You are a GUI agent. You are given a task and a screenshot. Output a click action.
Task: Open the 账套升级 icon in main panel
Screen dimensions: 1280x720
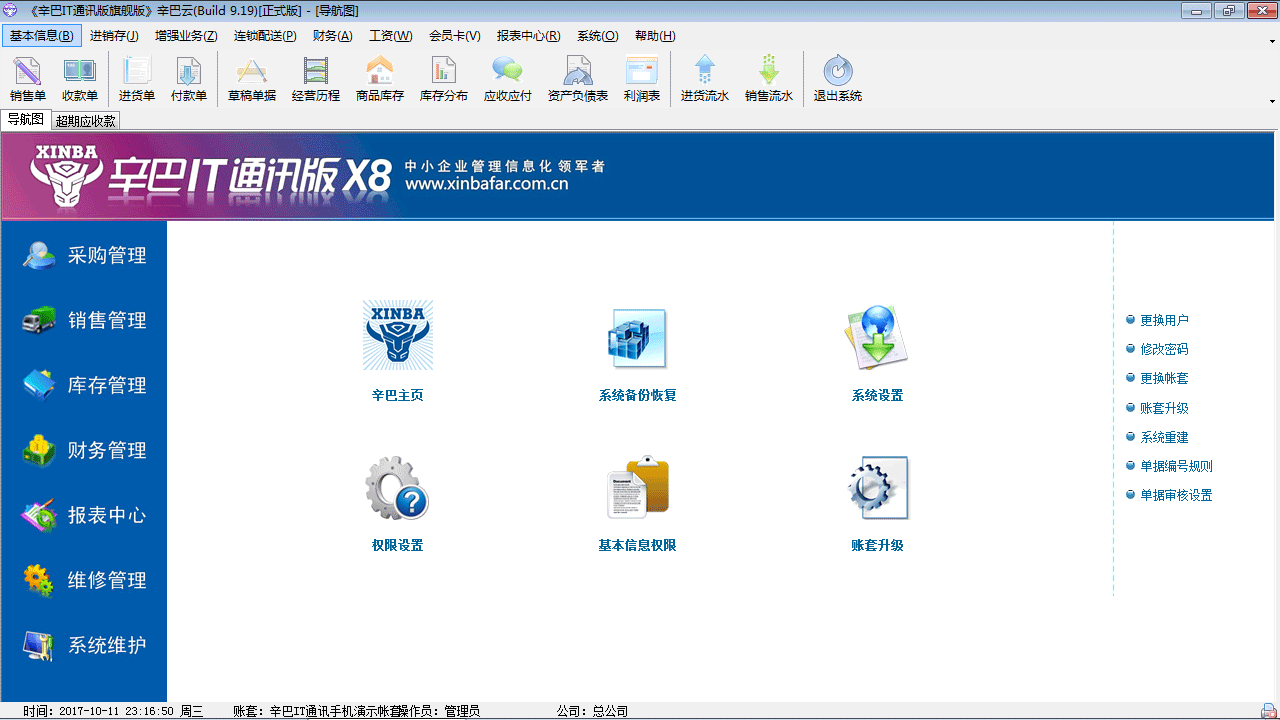pos(878,488)
